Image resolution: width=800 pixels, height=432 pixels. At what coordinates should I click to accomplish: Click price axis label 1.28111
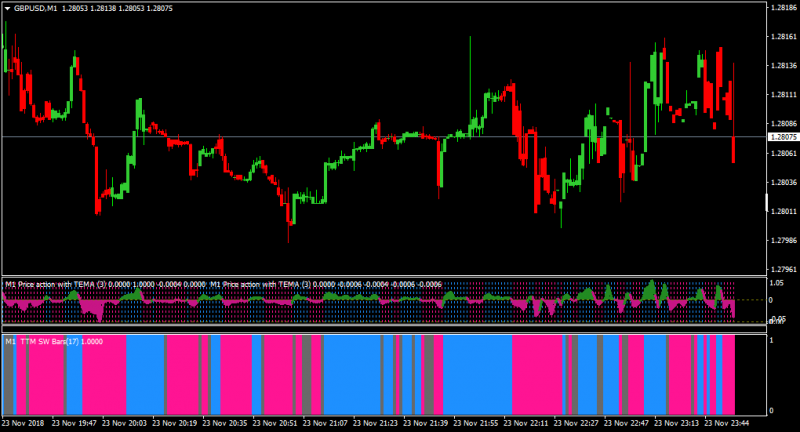tap(784, 95)
